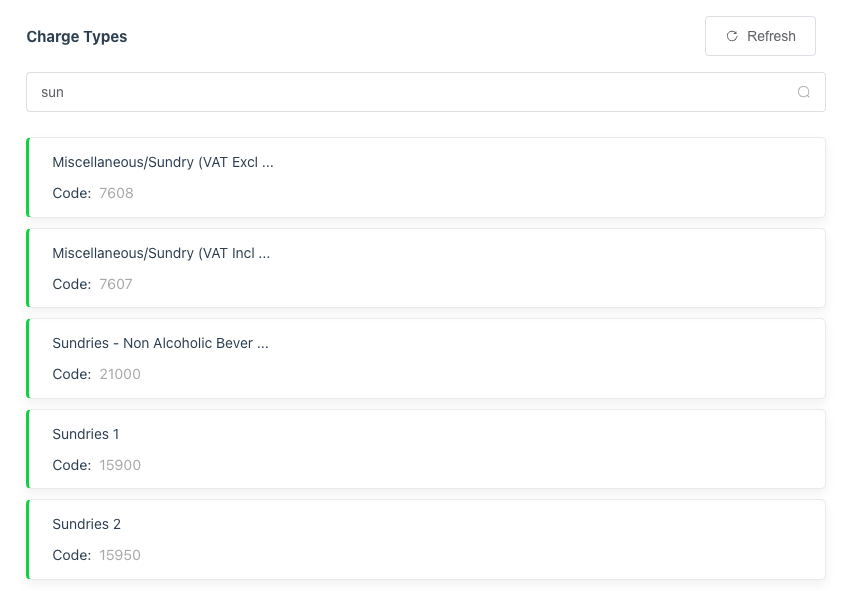Click inside the search input field

400,92
